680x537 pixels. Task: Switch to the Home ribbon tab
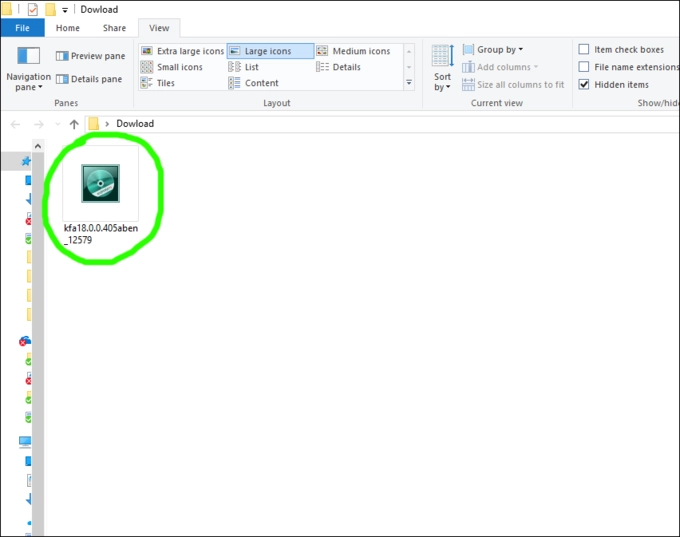point(68,28)
